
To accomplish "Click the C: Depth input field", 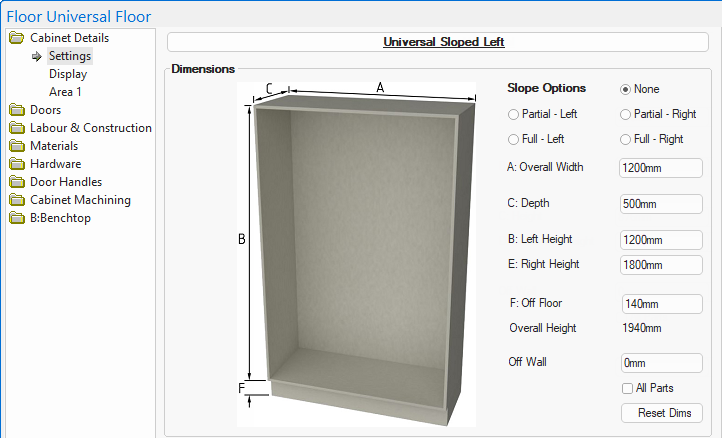I will 661,204.
